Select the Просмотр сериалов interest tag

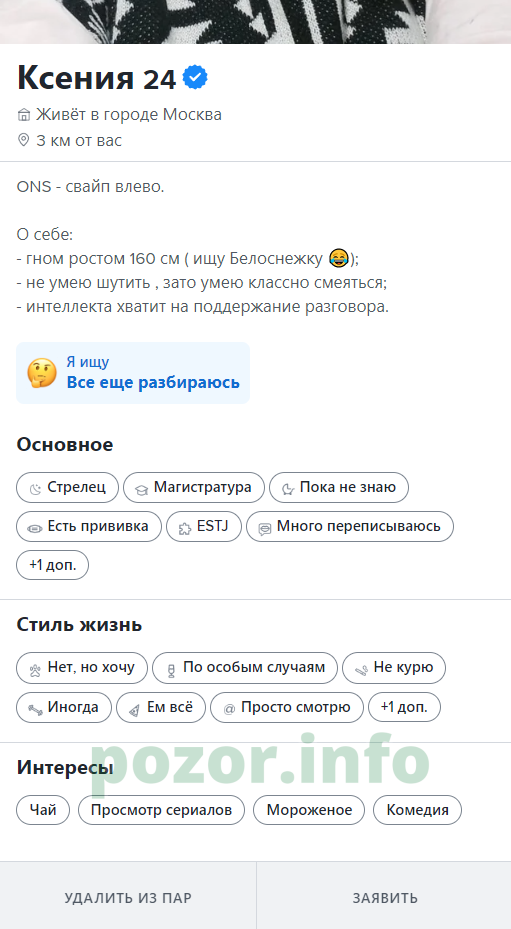point(161,810)
